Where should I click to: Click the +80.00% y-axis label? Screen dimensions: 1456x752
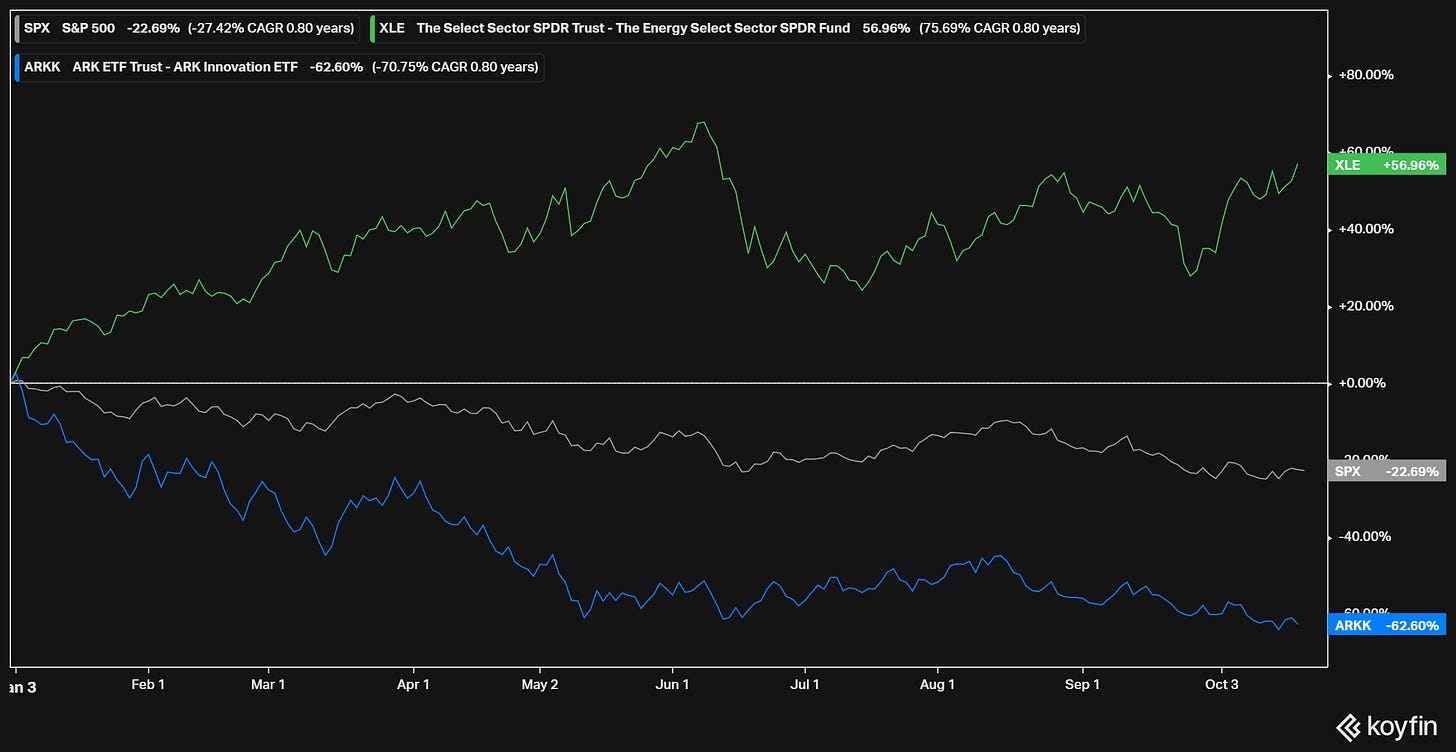pyautogui.click(x=1366, y=75)
